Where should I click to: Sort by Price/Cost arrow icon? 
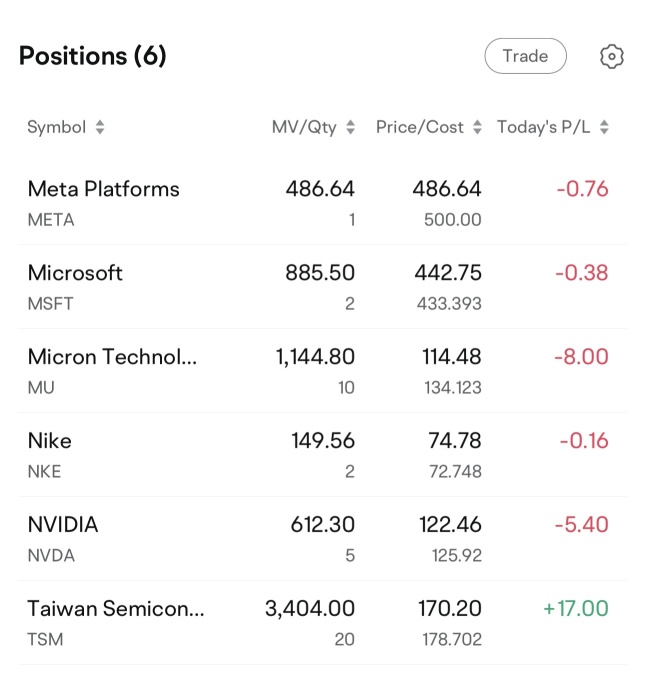[477, 127]
